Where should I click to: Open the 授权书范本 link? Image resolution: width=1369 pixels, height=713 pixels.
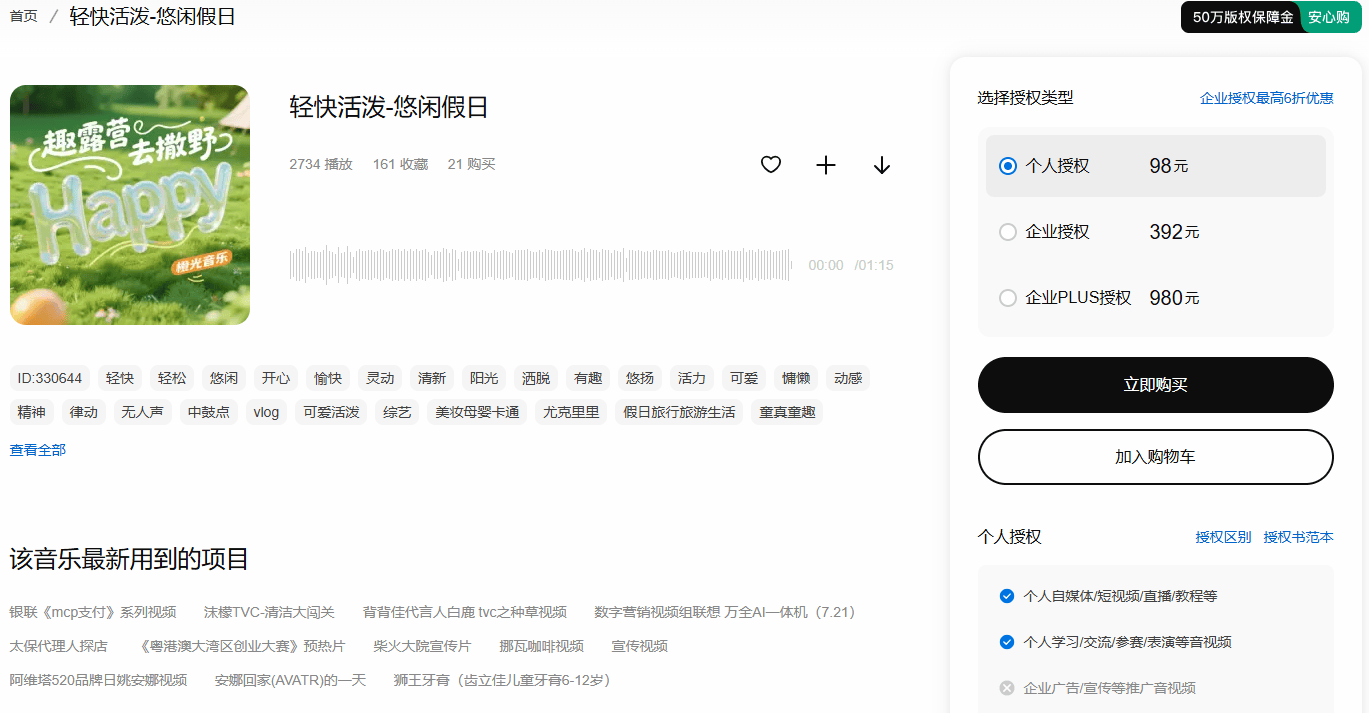point(1298,537)
